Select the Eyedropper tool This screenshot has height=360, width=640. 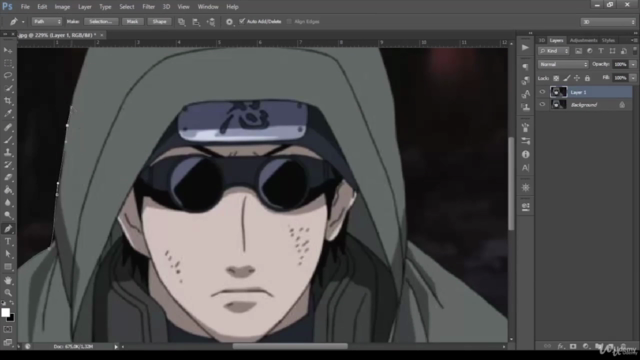[8, 113]
